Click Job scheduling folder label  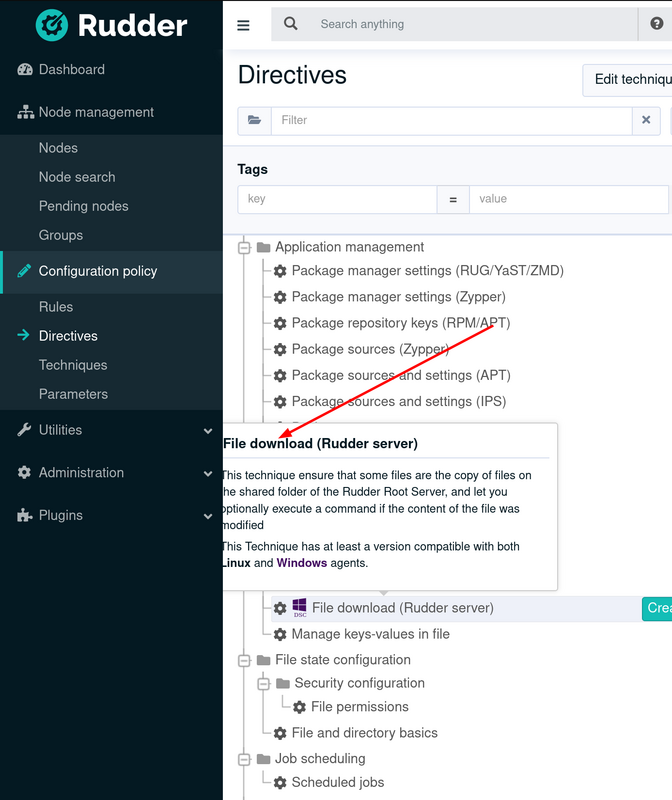point(320,759)
